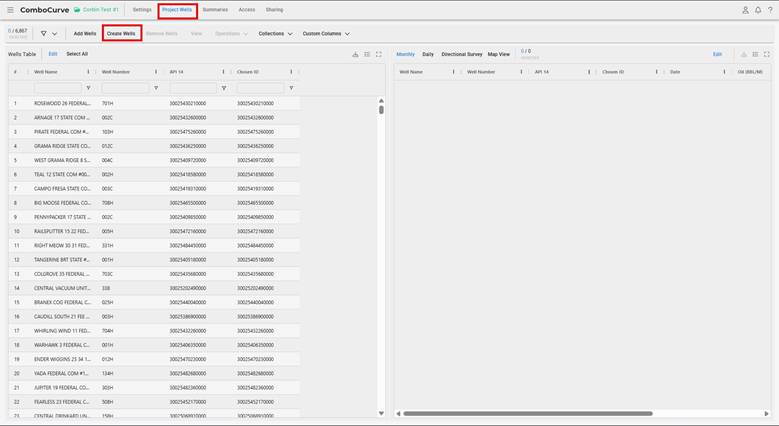Switch to the Summaries tab
Viewport: 779px width, 426px height.
pyautogui.click(x=215, y=10)
